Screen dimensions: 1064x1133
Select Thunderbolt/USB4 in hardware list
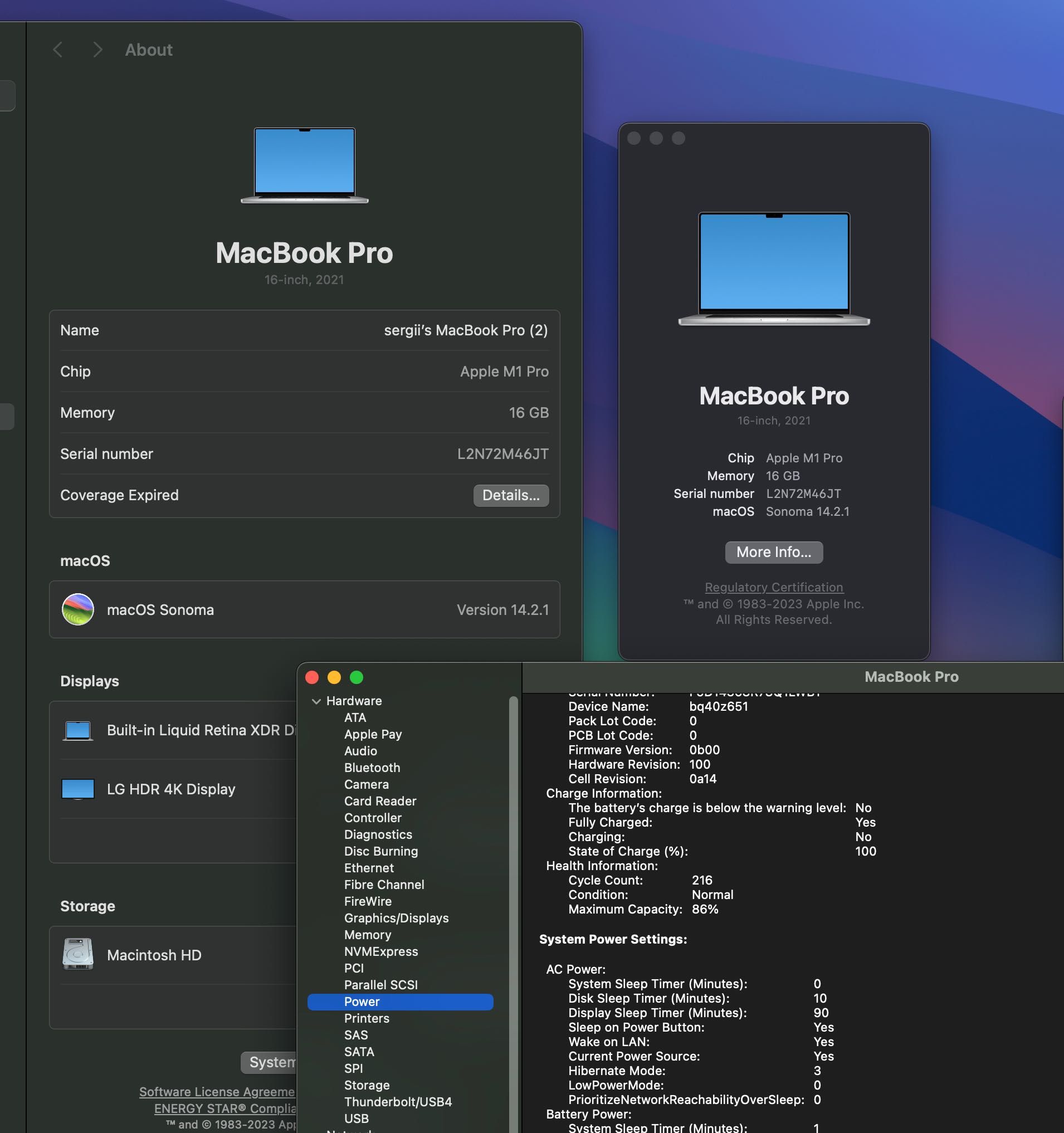click(398, 1102)
